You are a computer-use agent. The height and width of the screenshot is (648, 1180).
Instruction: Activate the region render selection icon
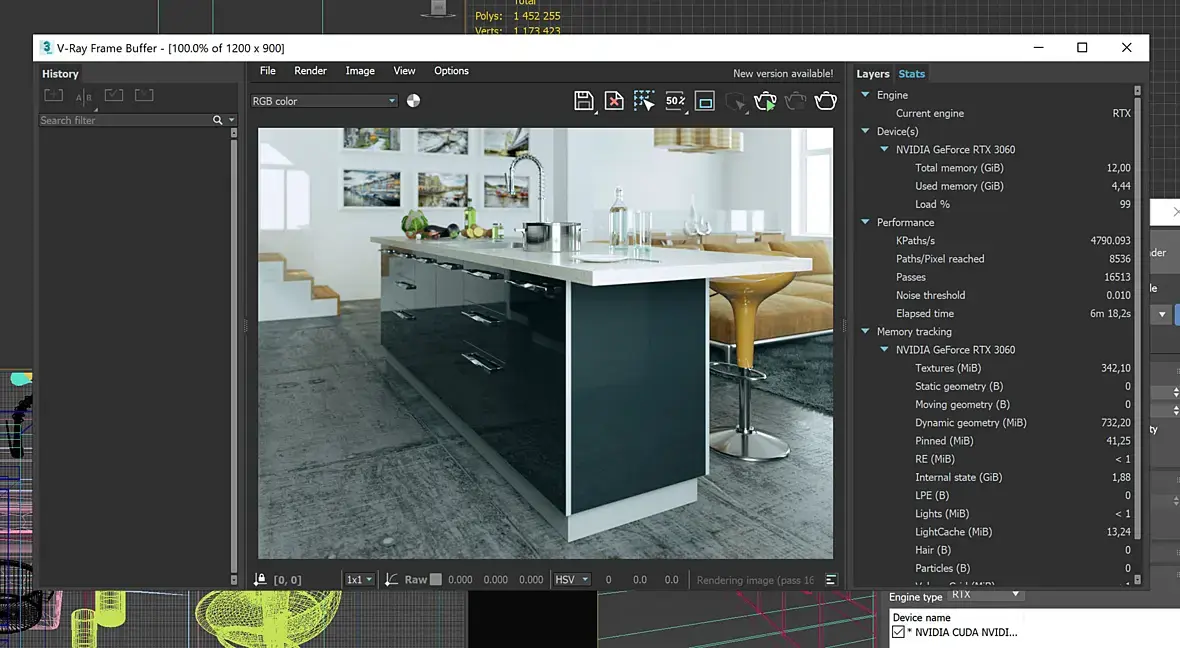tap(644, 100)
